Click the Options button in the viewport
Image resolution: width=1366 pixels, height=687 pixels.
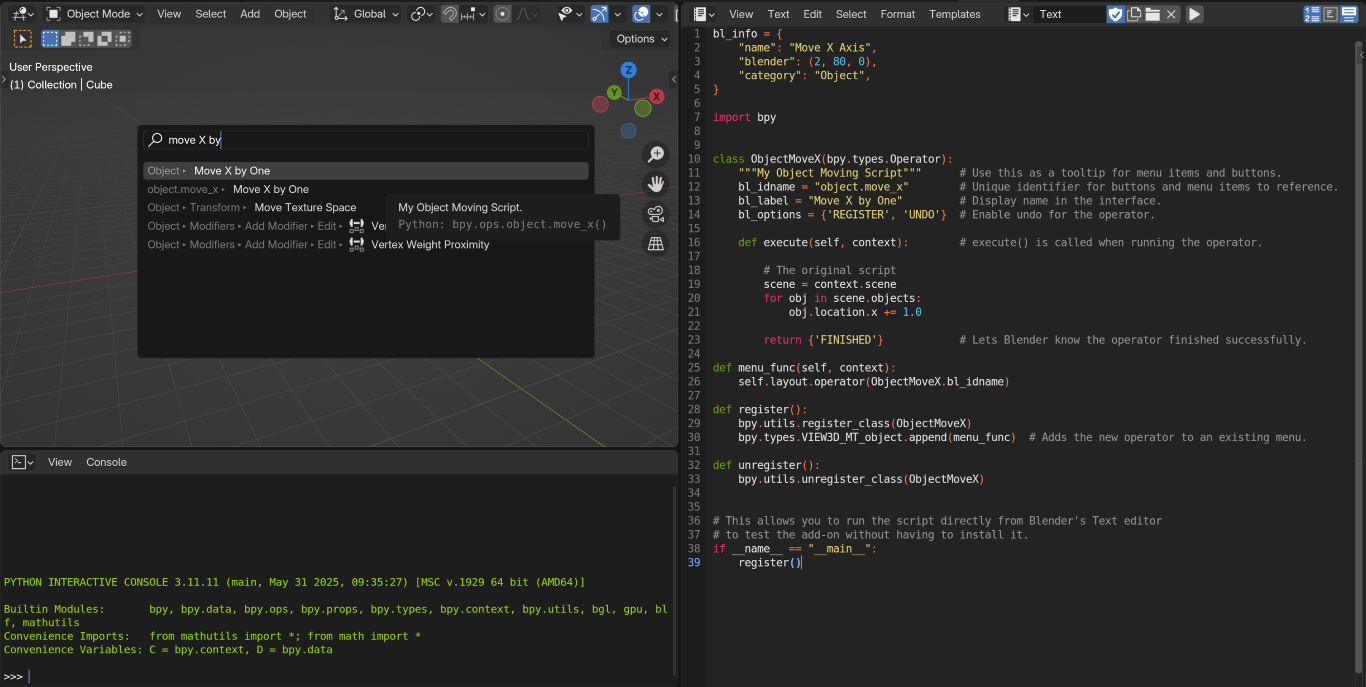(639, 38)
